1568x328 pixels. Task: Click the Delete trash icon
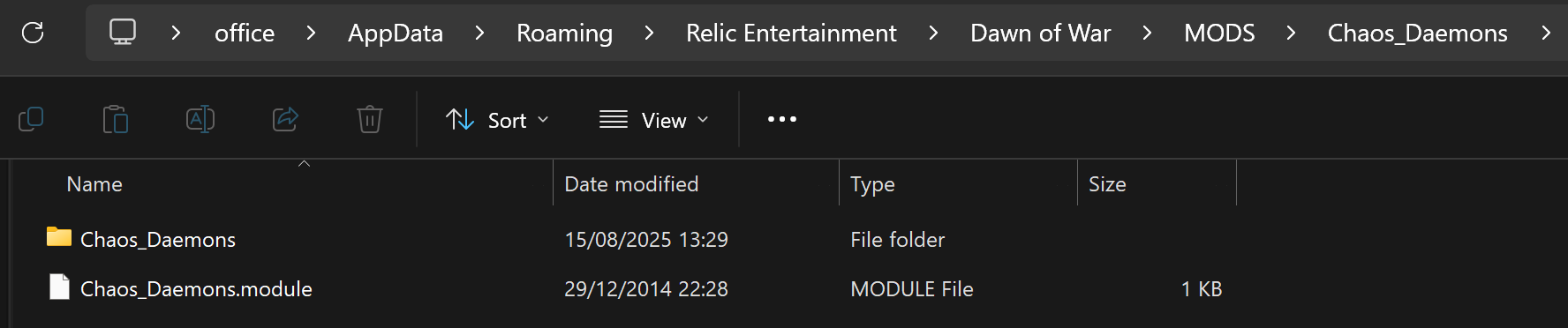pyautogui.click(x=370, y=119)
